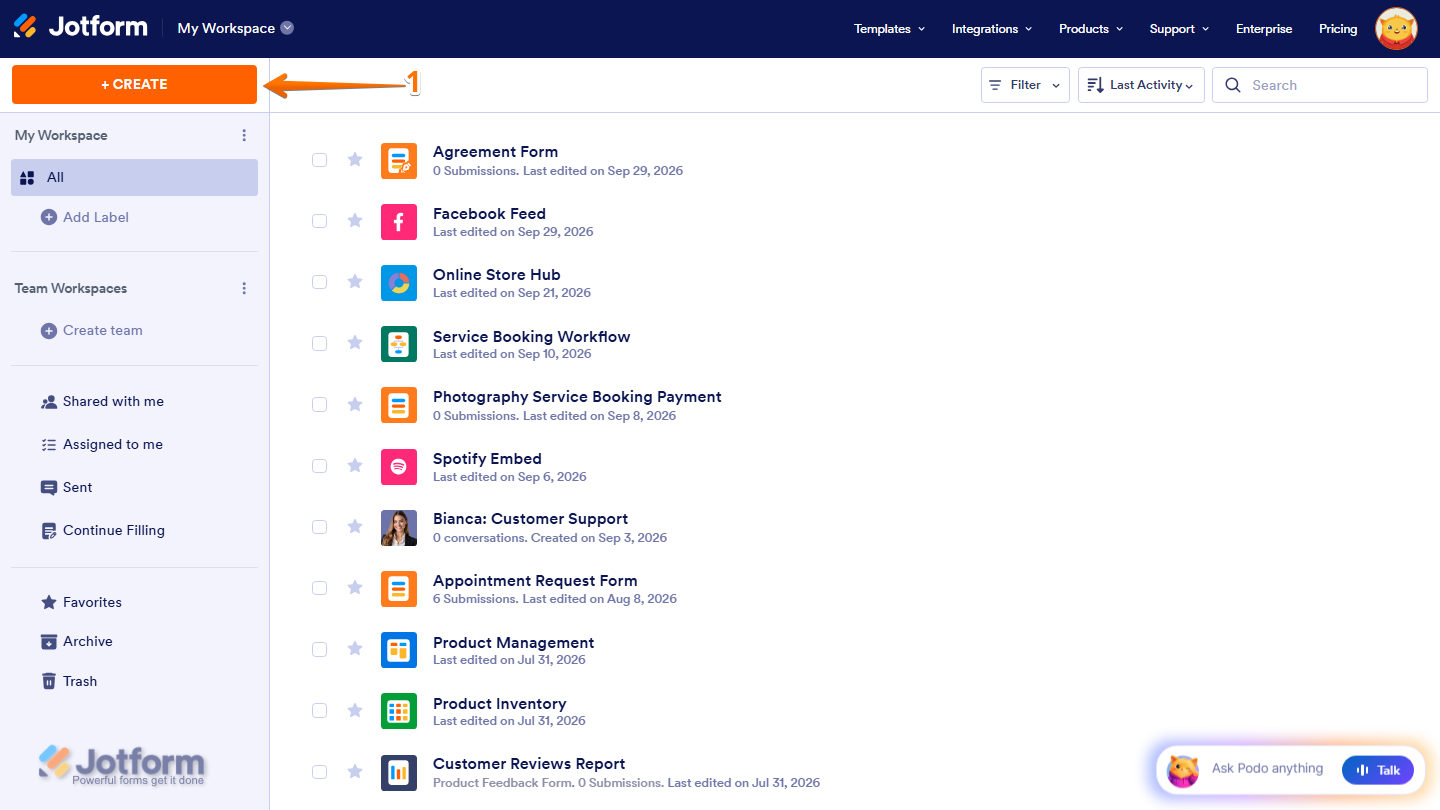
Task: Click the Ask Podo anything field
Action: [x=1267, y=769]
